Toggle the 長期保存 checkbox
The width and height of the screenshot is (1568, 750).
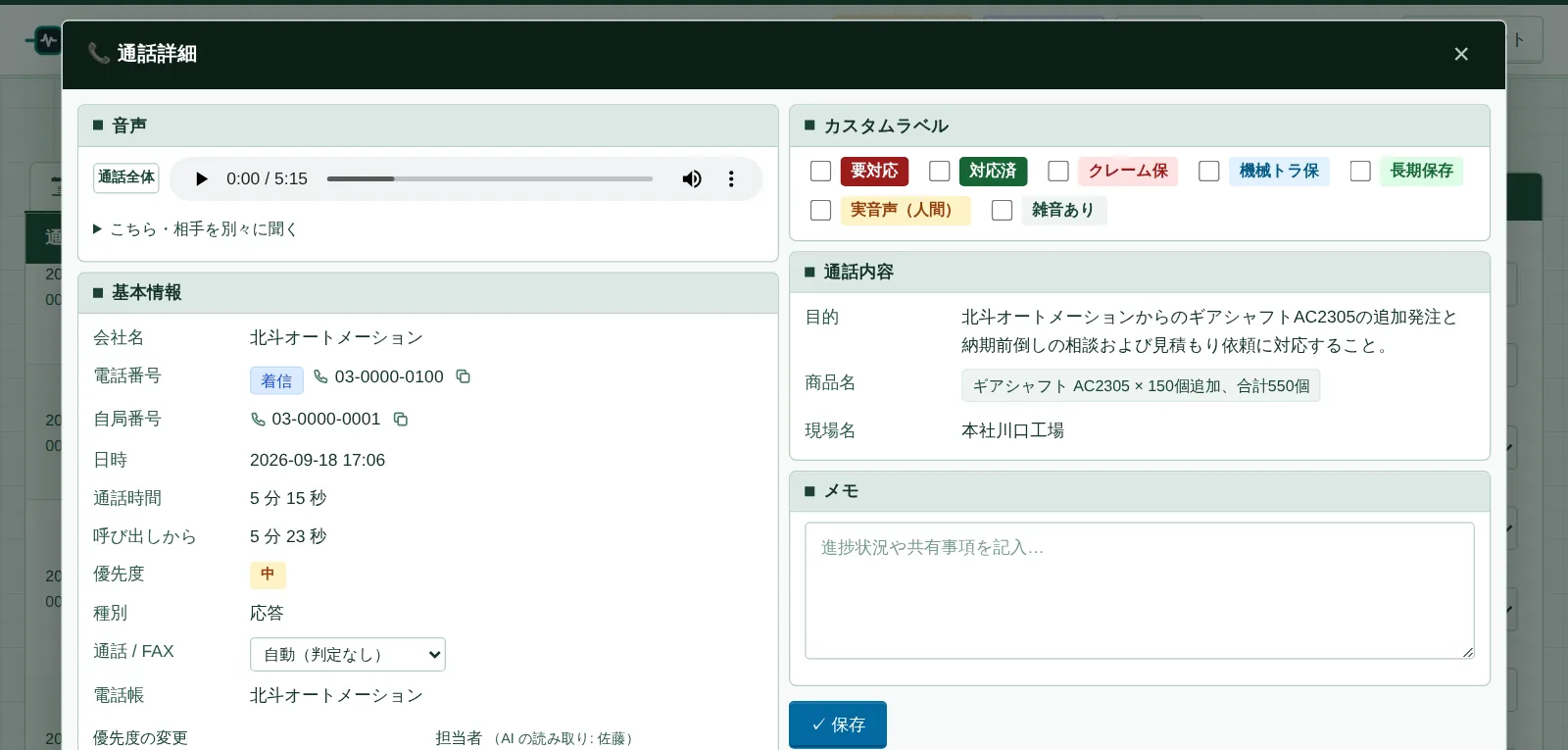click(x=1360, y=171)
